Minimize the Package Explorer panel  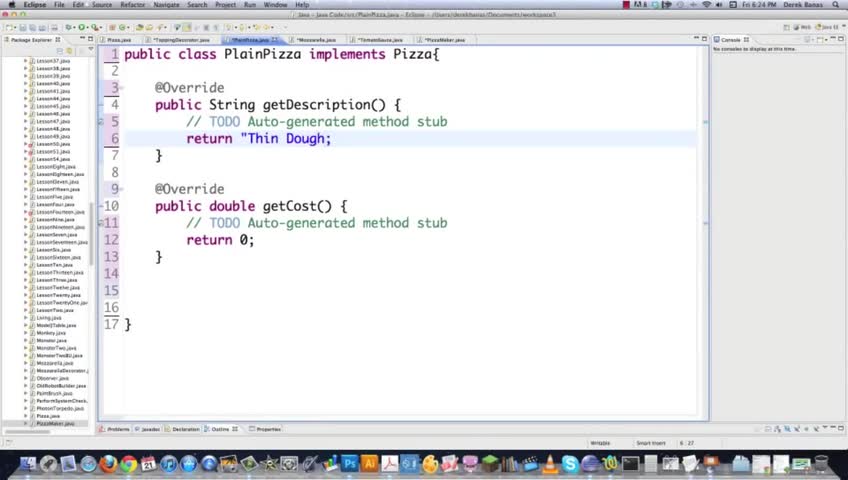[83, 39]
